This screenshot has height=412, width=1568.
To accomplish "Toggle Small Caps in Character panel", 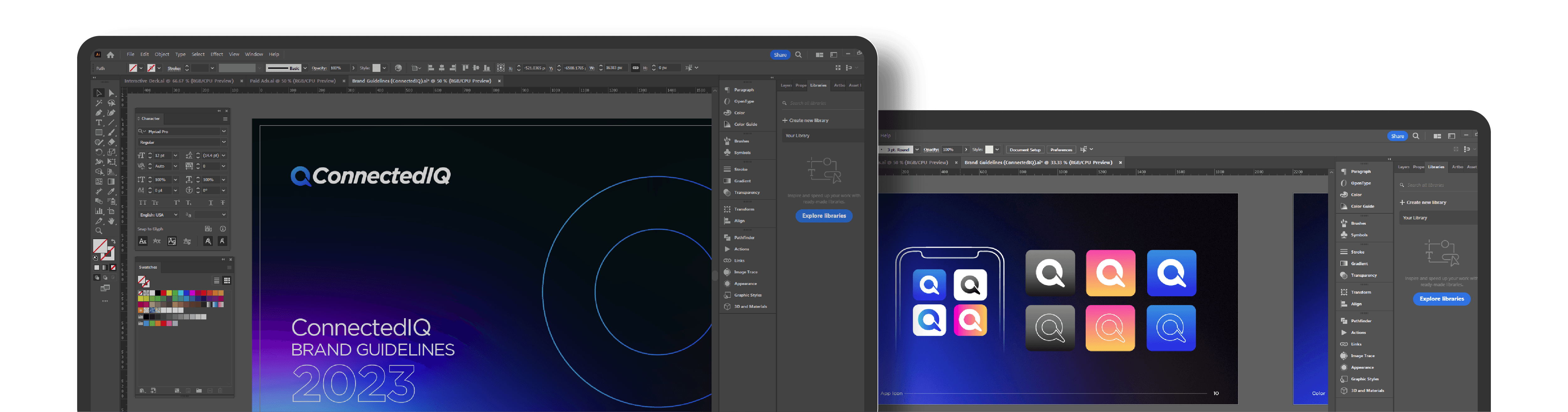I will [155, 202].
